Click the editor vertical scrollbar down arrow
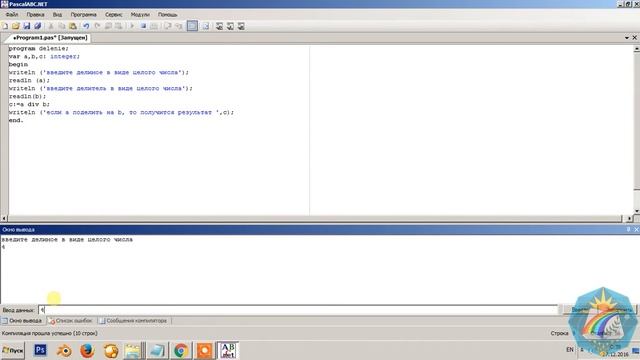The image size is (640, 360). pyautogui.click(x=636, y=211)
